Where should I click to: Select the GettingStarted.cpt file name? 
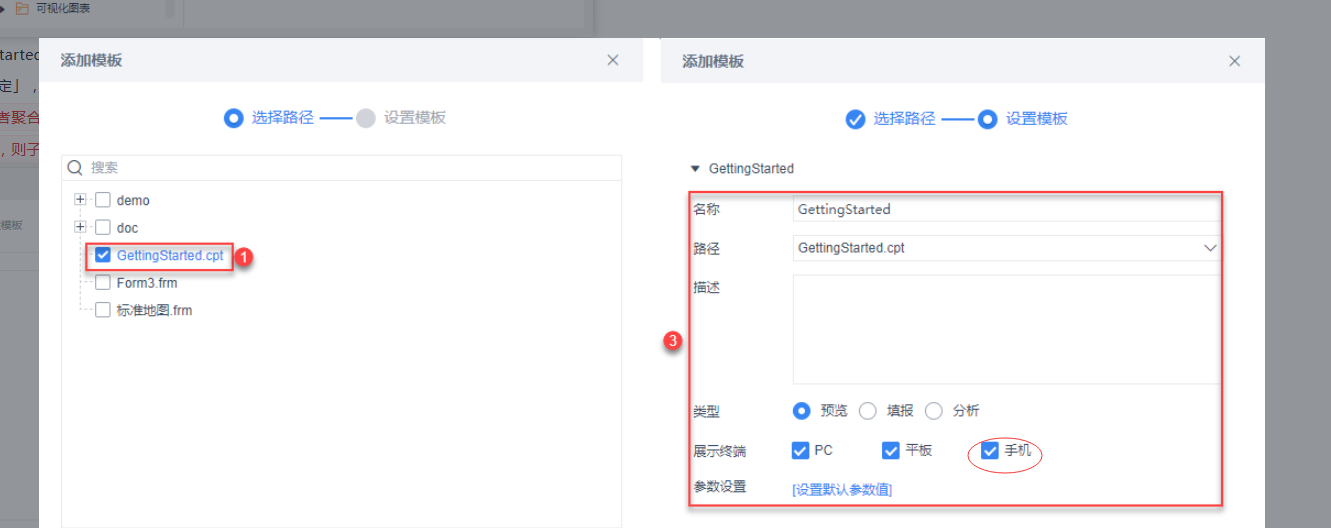(x=170, y=255)
